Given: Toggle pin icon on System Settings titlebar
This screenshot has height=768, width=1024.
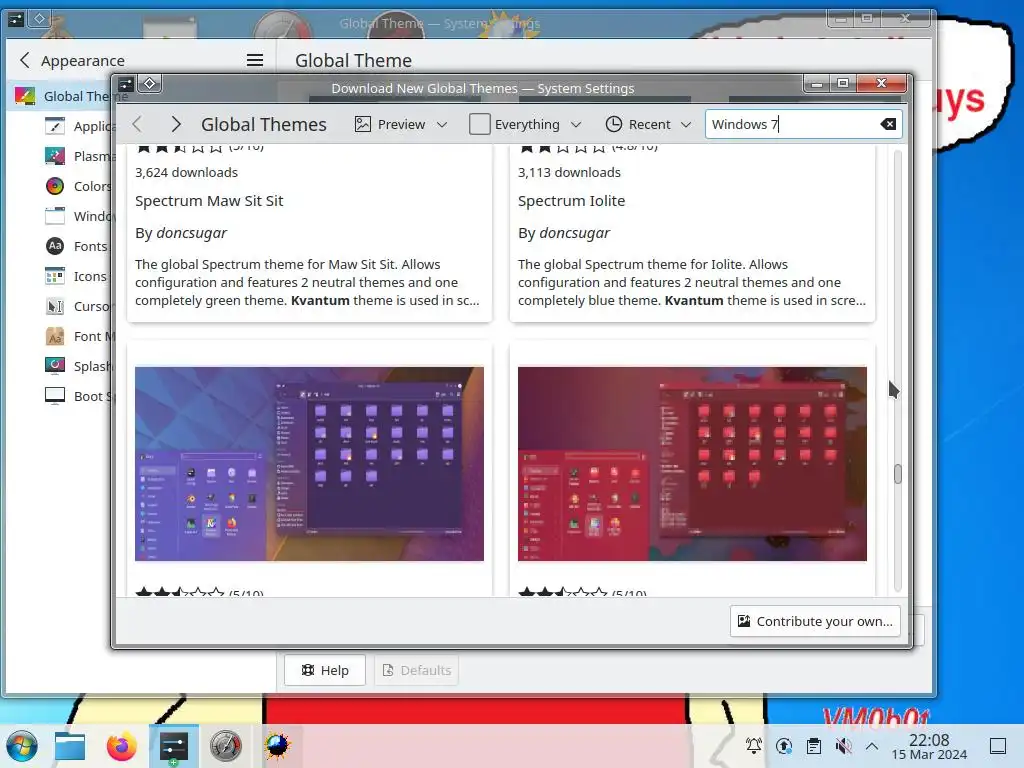Looking at the screenshot, I should [x=39, y=19].
